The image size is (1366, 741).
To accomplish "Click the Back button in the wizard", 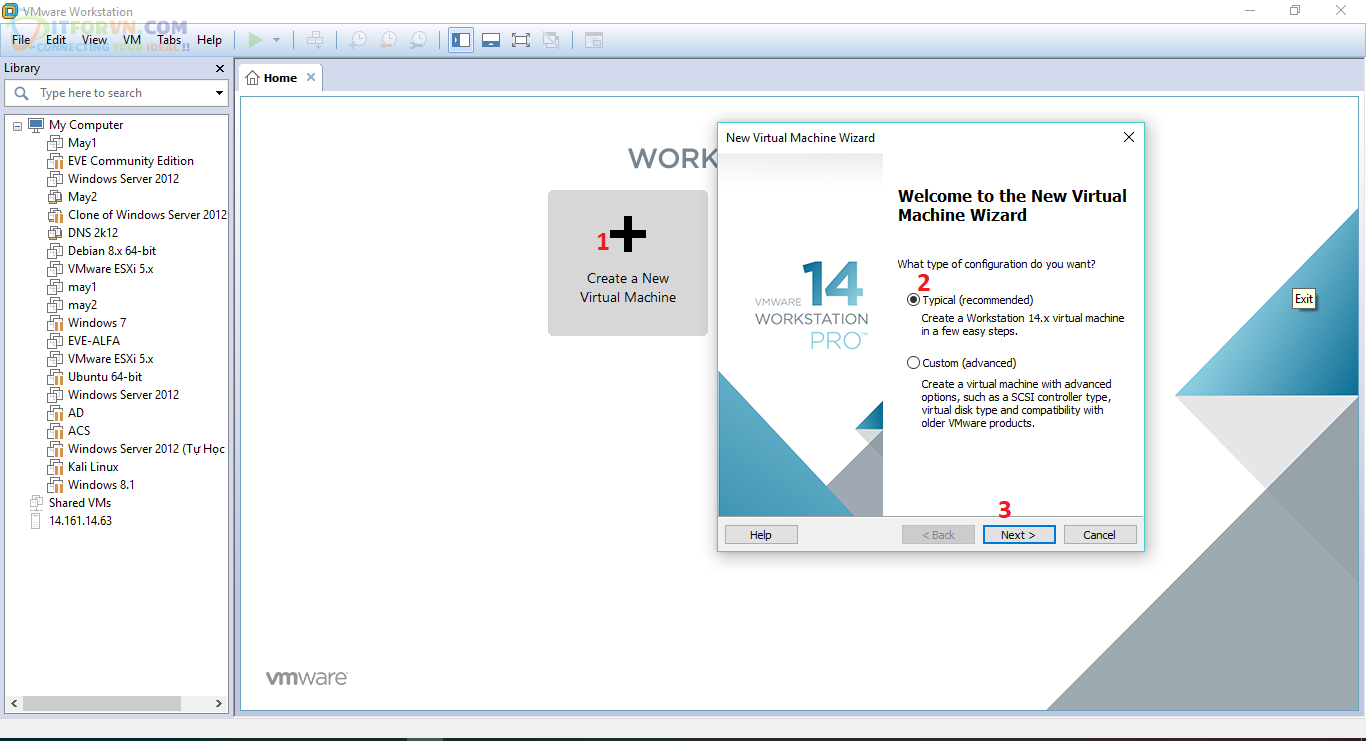I will tap(938, 535).
